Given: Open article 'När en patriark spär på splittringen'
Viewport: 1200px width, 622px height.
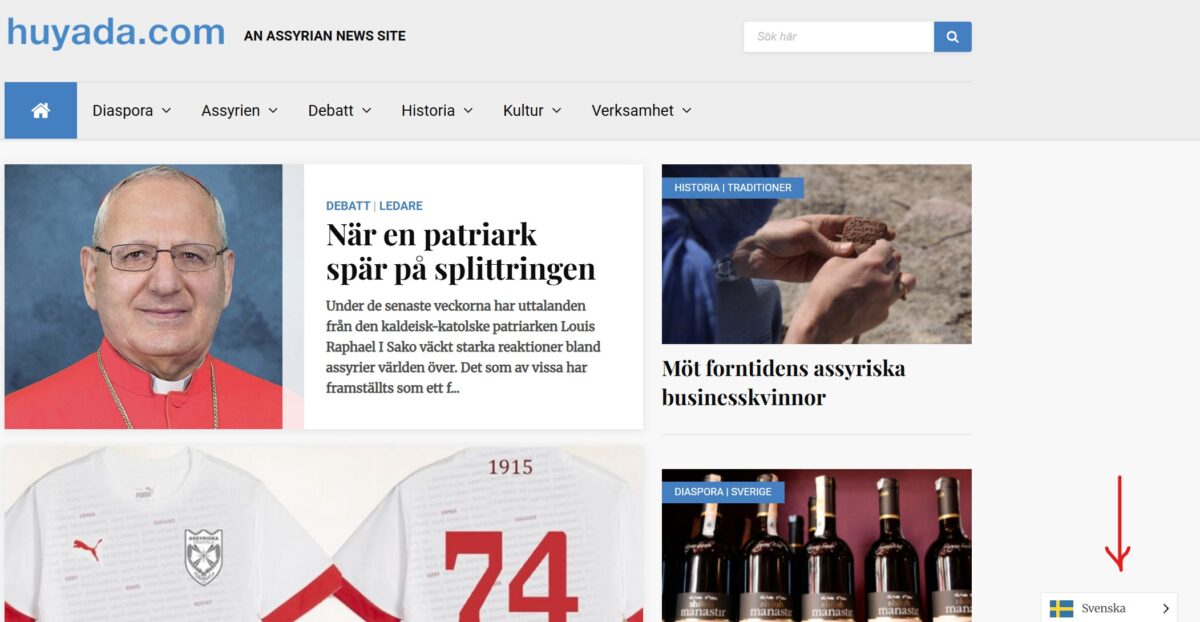Looking at the screenshot, I should pos(460,252).
